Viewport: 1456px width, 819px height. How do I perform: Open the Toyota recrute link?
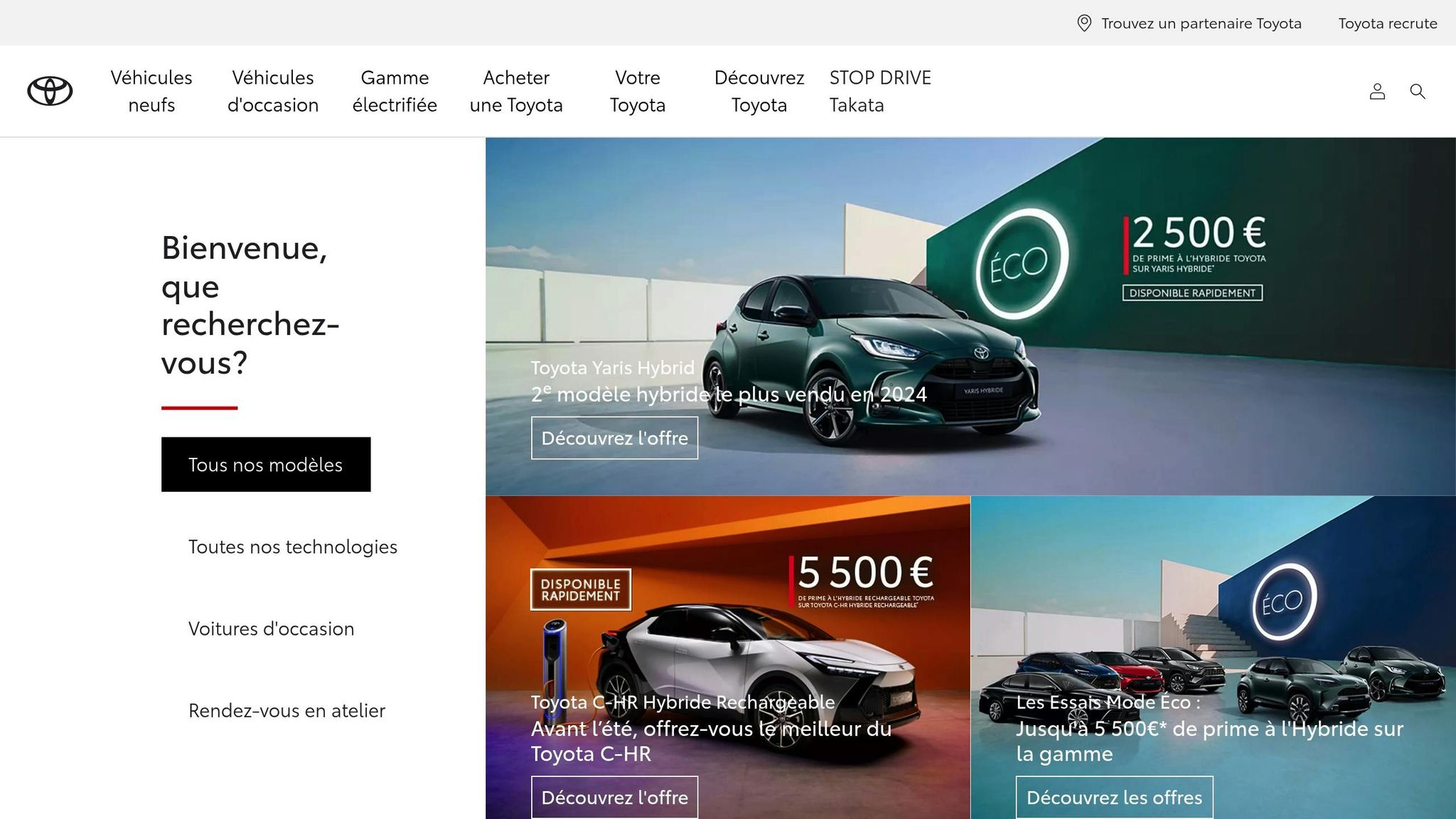point(1388,23)
